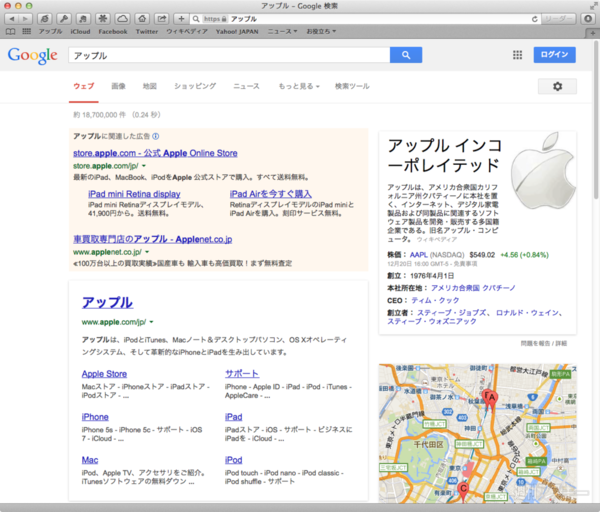Click the Reader button in address bar
600x512 pixels.
pos(559,19)
